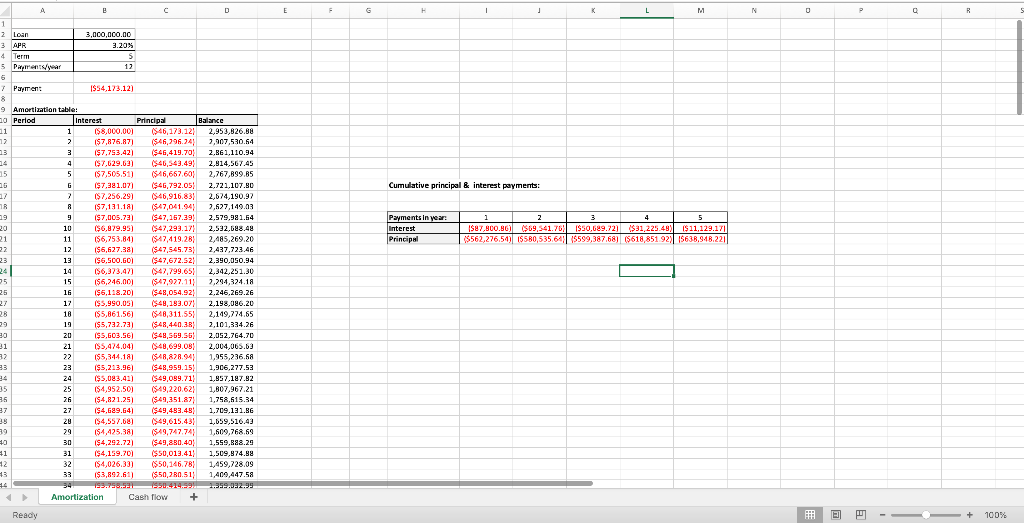Select interest cell ($6,373.47)
This screenshot has width=1024, height=523.
coord(104,271)
